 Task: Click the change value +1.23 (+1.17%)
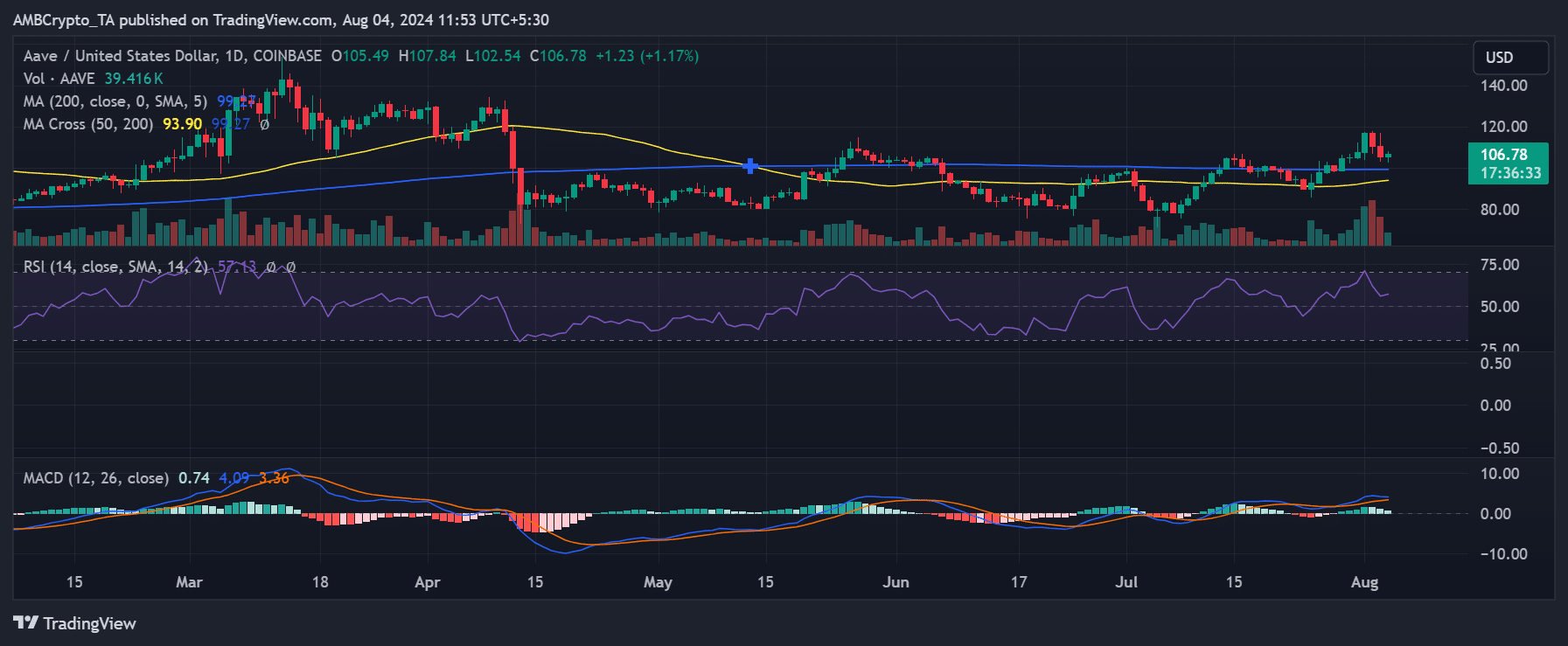(x=647, y=56)
